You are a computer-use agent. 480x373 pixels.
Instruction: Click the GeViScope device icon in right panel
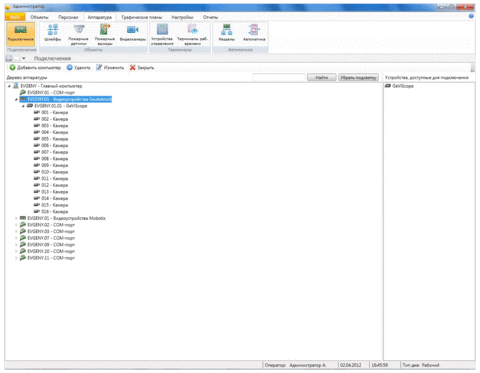[388, 86]
